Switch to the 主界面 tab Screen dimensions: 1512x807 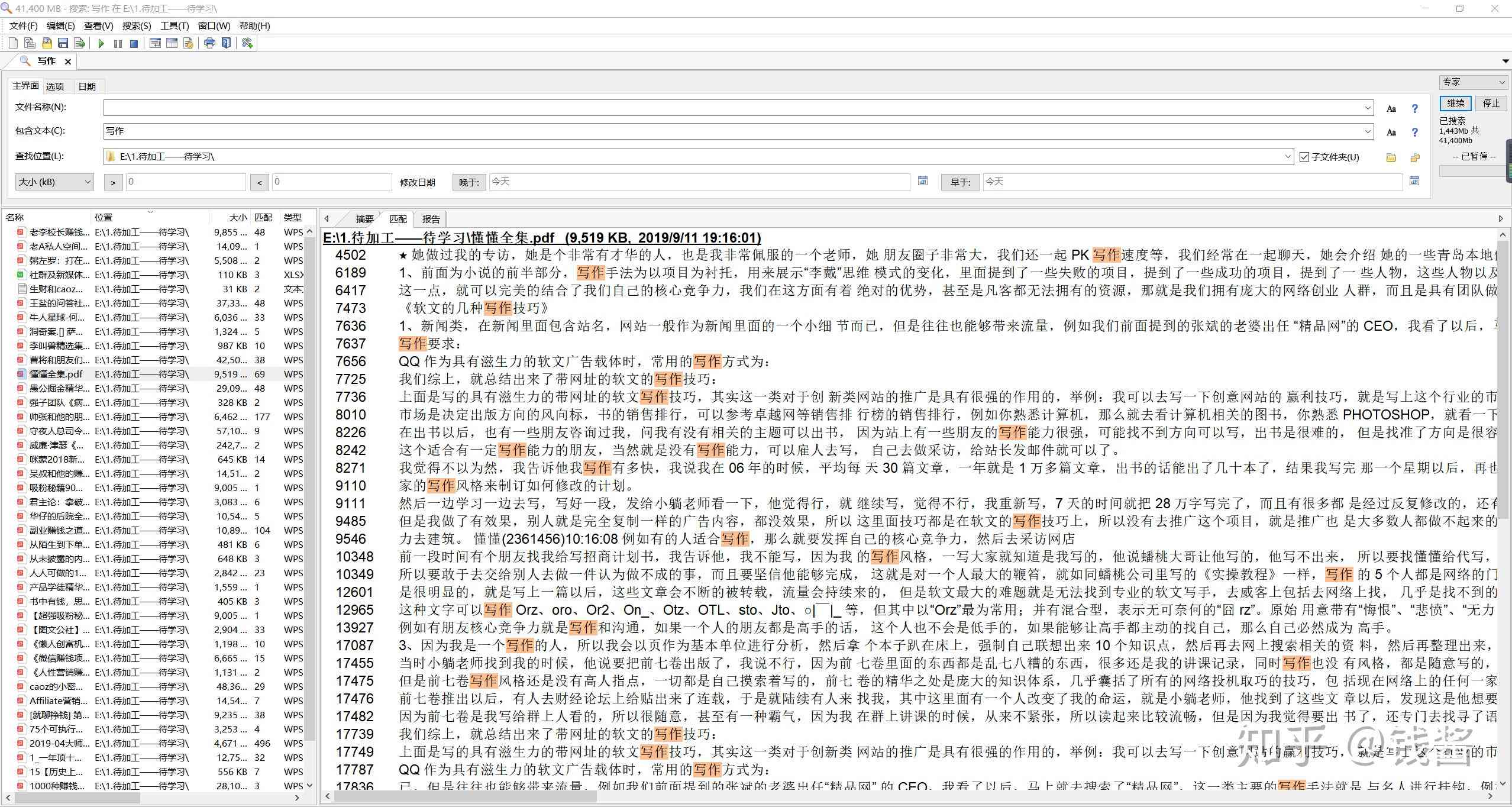tap(26, 86)
